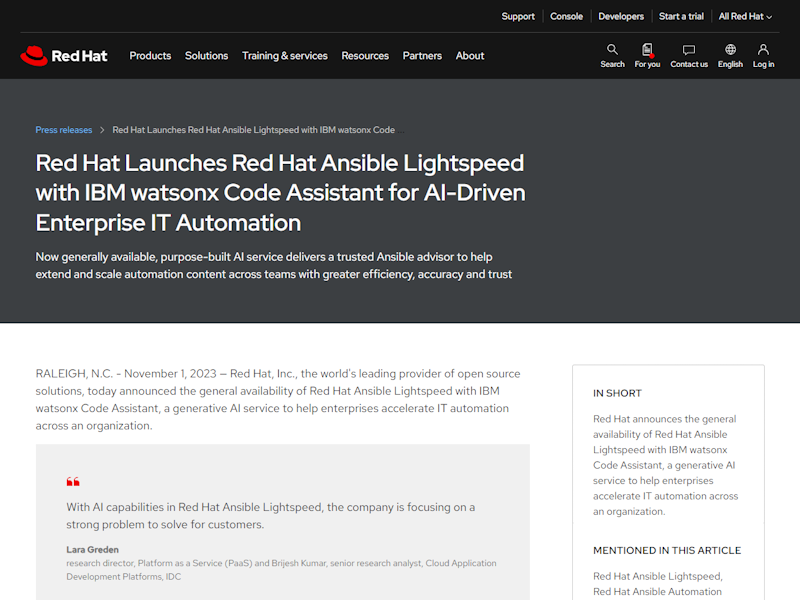The height and width of the screenshot is (600, 800).
Task: Click the Start a trial link
Action: coord(681,16)
